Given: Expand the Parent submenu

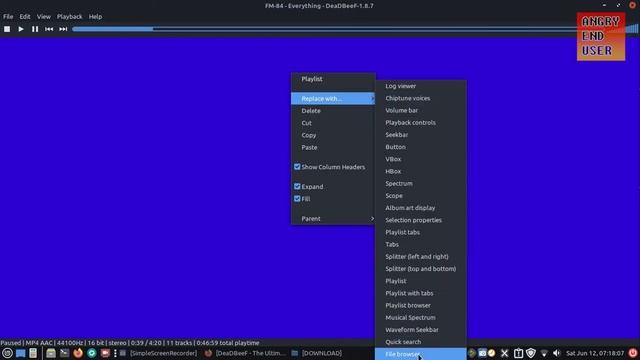Looking at the screenshot, I should coord(333,218).
